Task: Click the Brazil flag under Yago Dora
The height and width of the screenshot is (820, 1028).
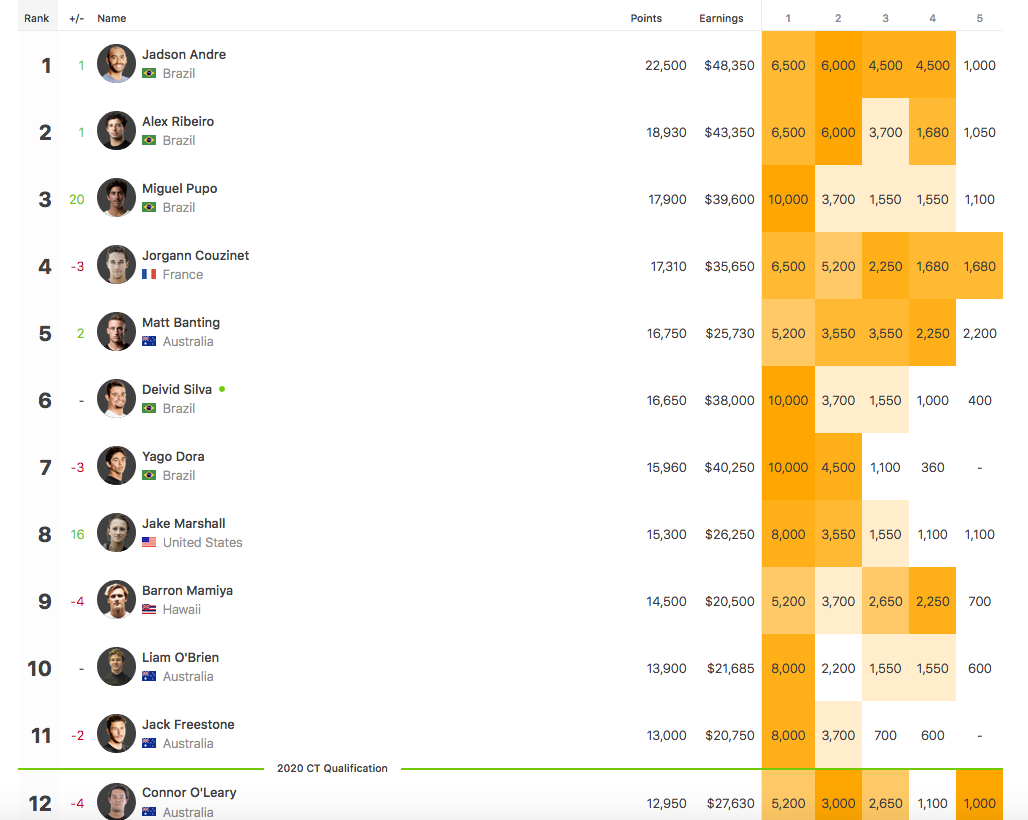Action: (x=149, y=475)
